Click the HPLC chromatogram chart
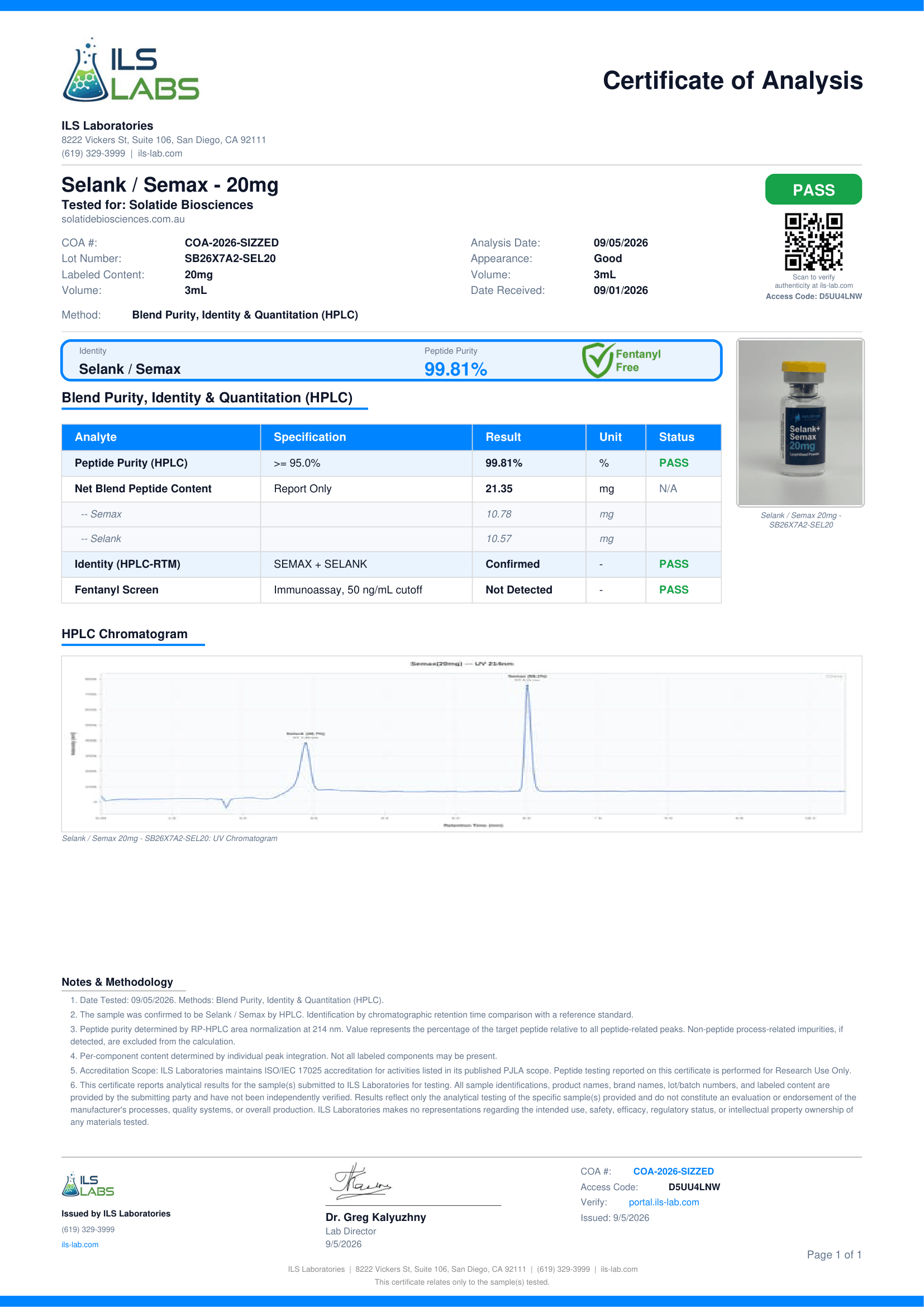Screen dimensions: 924x1307 click(461, 743)
